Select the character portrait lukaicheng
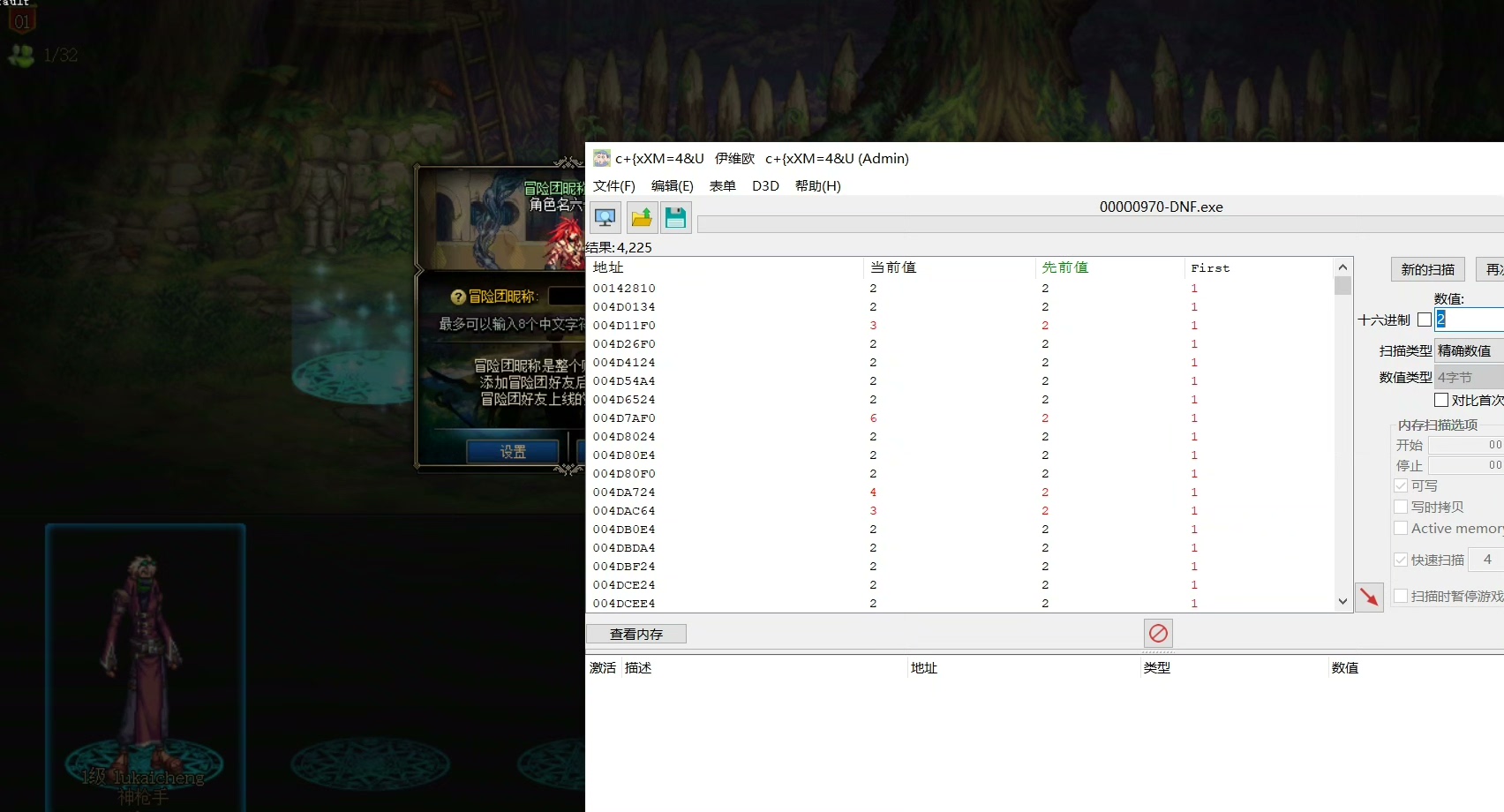This screenshot has height=812, width=1504. click(146, 666)
